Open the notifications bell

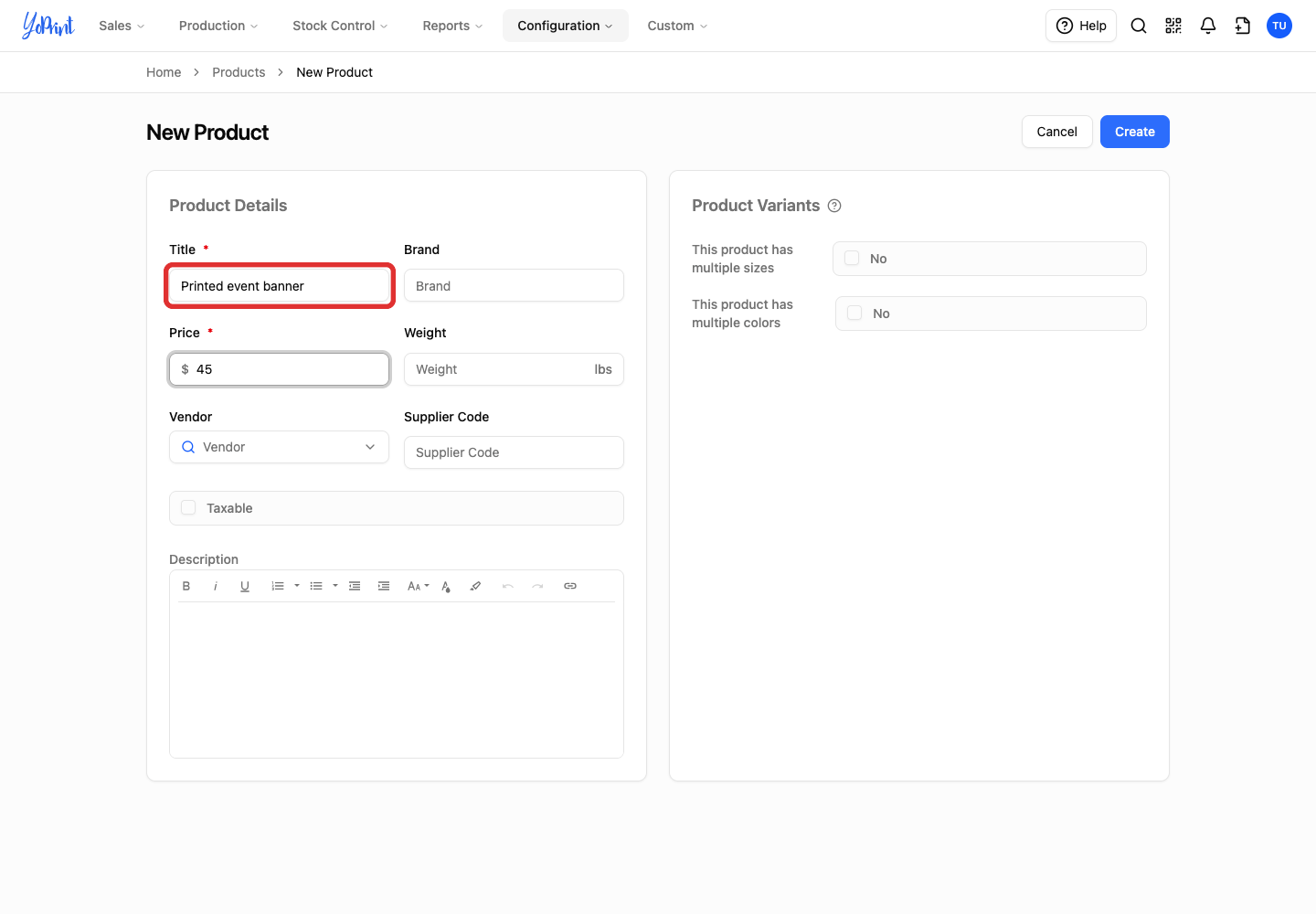point(1208,26)
